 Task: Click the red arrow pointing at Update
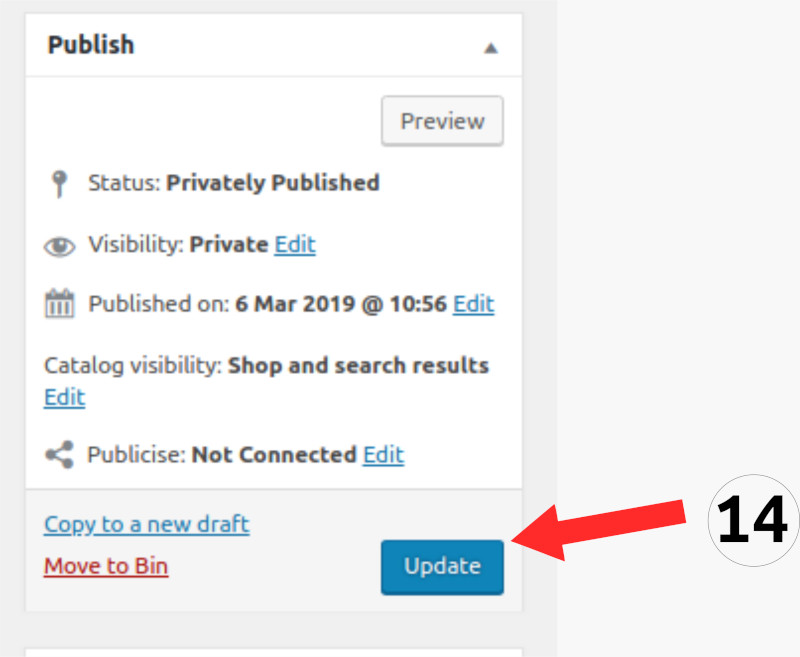point(600,530)
